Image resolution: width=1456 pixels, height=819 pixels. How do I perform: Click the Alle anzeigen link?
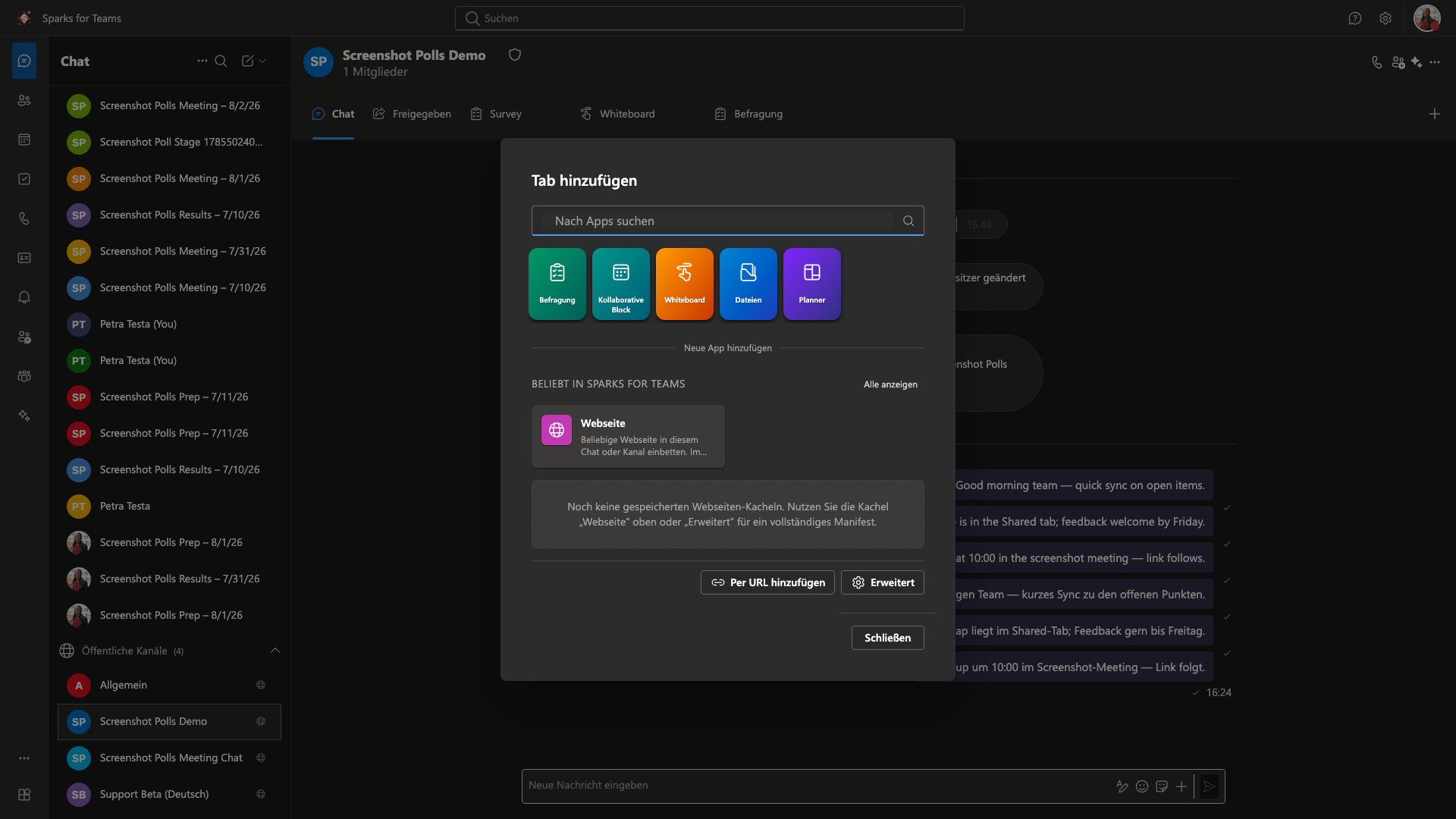[x=890, y=384]
